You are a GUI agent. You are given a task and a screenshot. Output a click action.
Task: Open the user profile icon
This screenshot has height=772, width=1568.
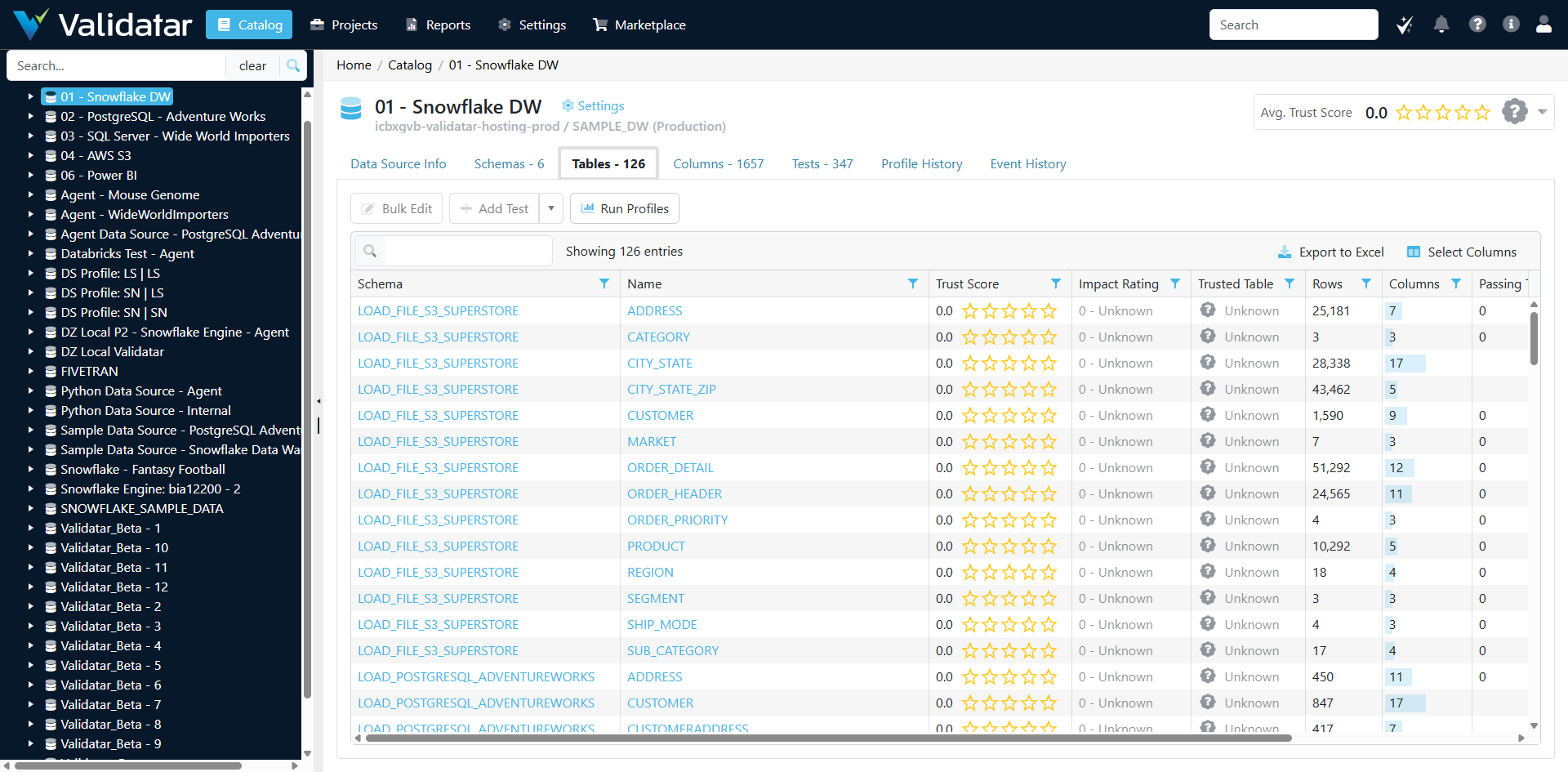(1543, 25)
